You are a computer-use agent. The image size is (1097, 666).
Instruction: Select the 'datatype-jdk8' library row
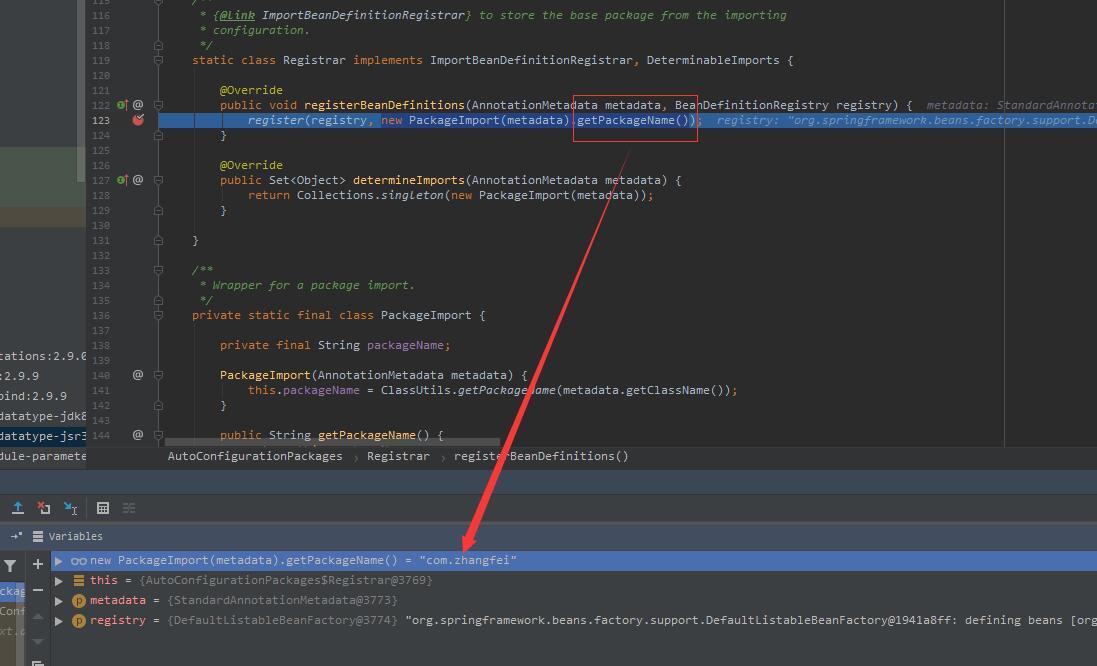(x=43, y=416)
